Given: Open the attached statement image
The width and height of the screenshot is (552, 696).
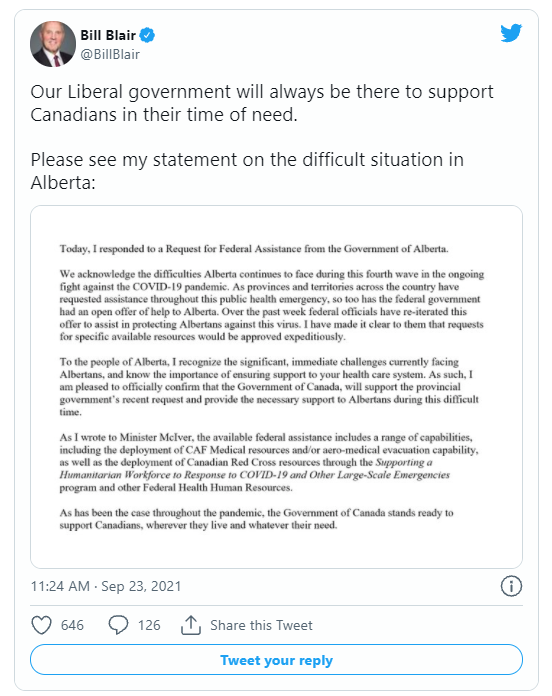Looking at the screenshot, I should 276,387.
